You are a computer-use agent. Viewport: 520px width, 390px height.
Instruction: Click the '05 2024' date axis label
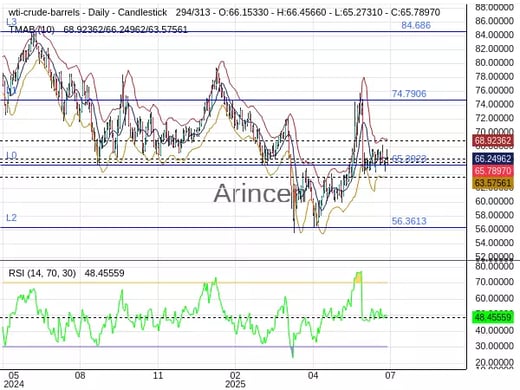[13, 380]
